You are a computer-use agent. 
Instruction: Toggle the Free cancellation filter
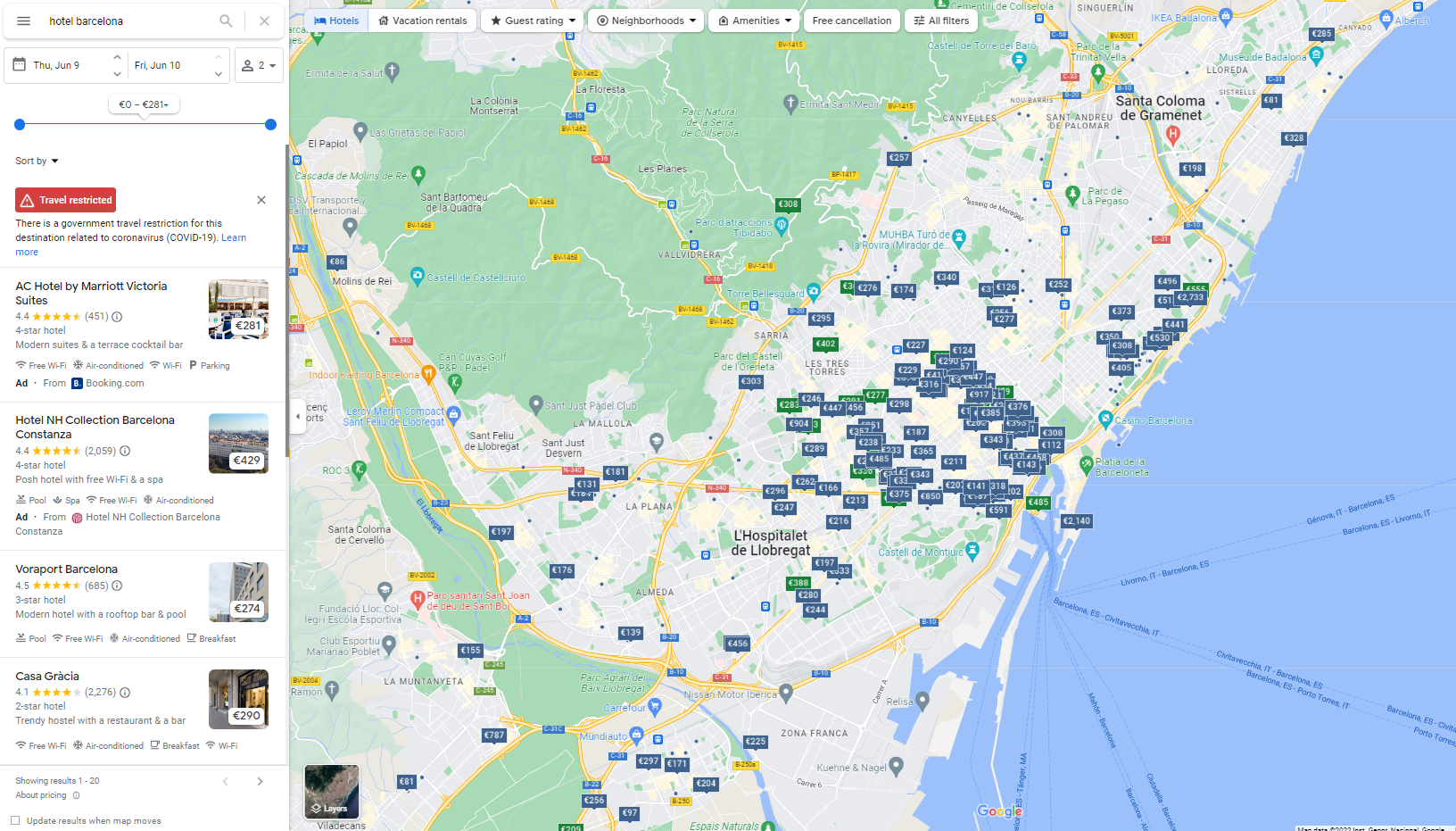(x=851, y=20)
